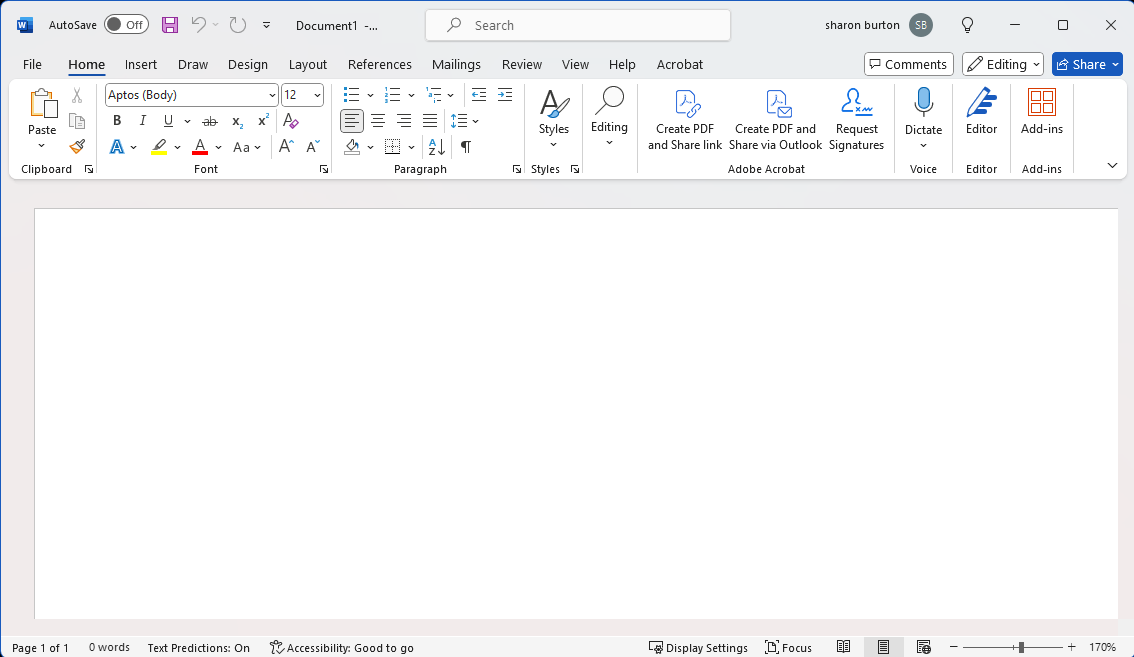
Task: Expand the font name dropdown
Action: tap(272, 95)
